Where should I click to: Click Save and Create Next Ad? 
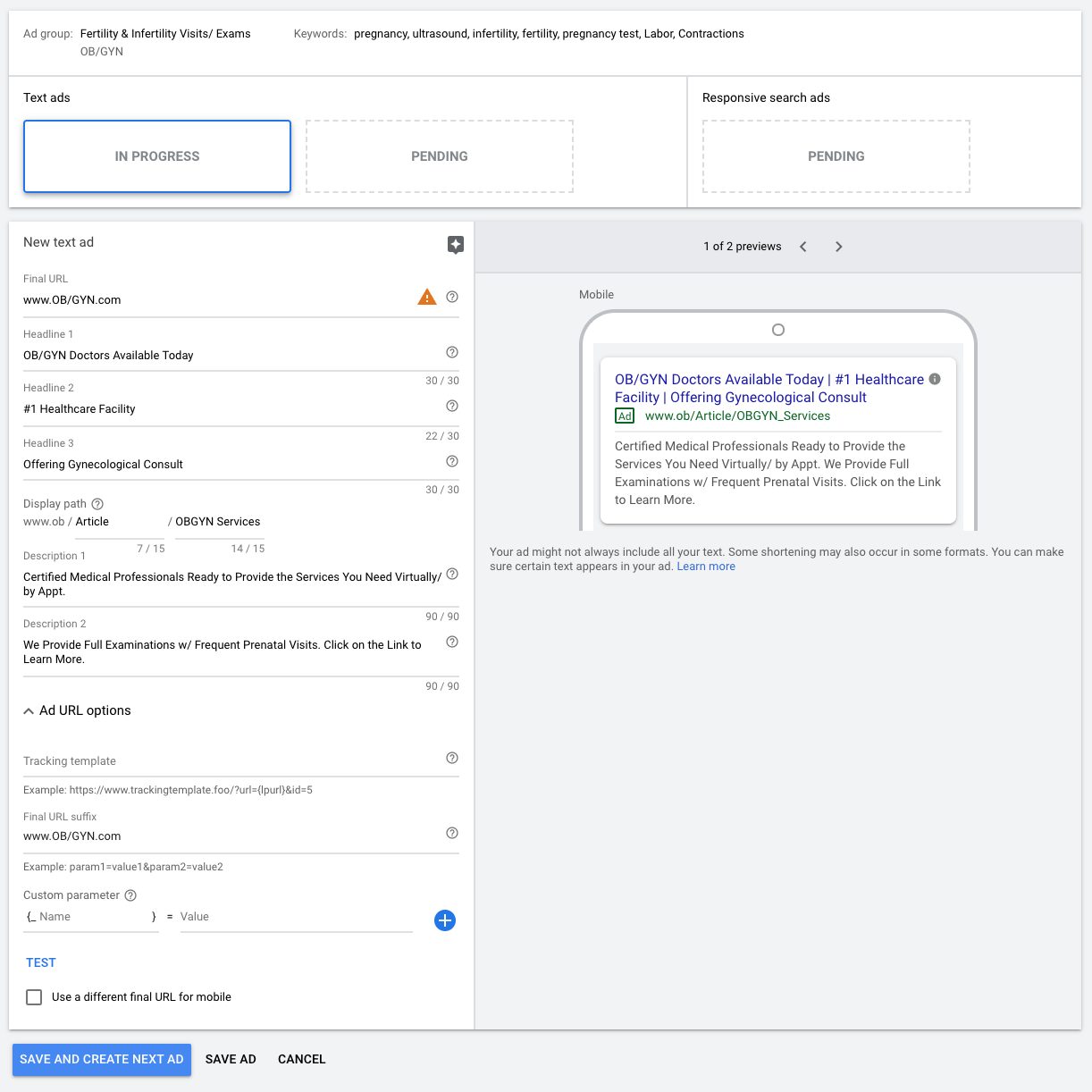102,1059
